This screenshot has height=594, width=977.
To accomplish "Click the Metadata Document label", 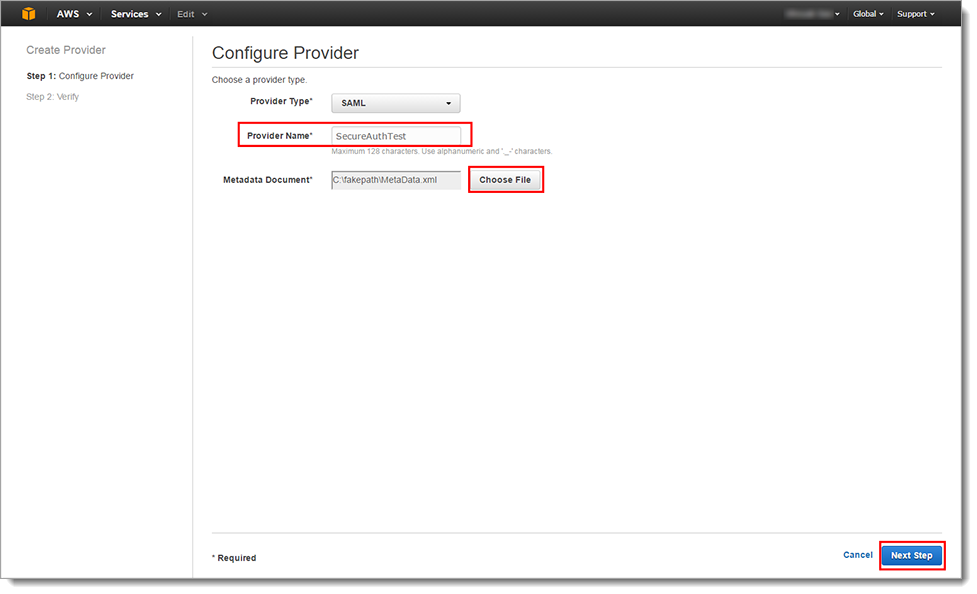I will (x=267, y=180).
